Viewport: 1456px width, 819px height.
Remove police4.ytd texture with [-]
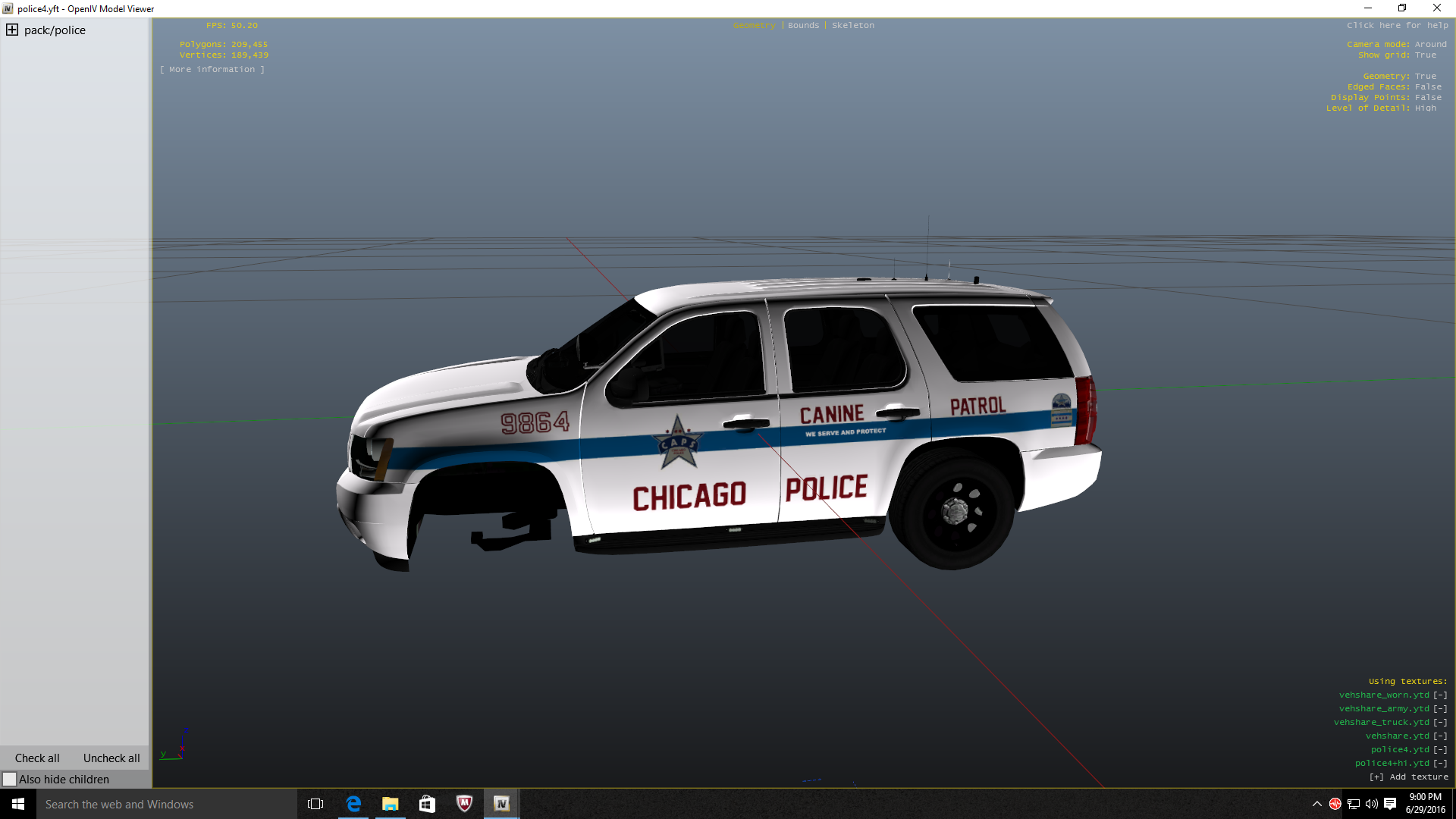[1440, 750]
